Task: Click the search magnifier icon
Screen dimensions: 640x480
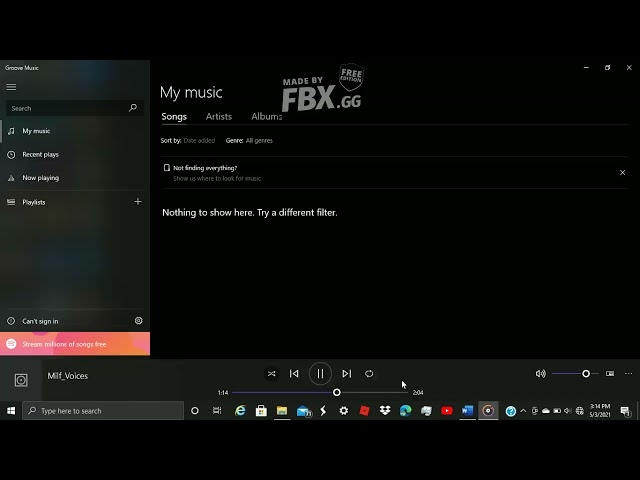Action: pos(133,108)
